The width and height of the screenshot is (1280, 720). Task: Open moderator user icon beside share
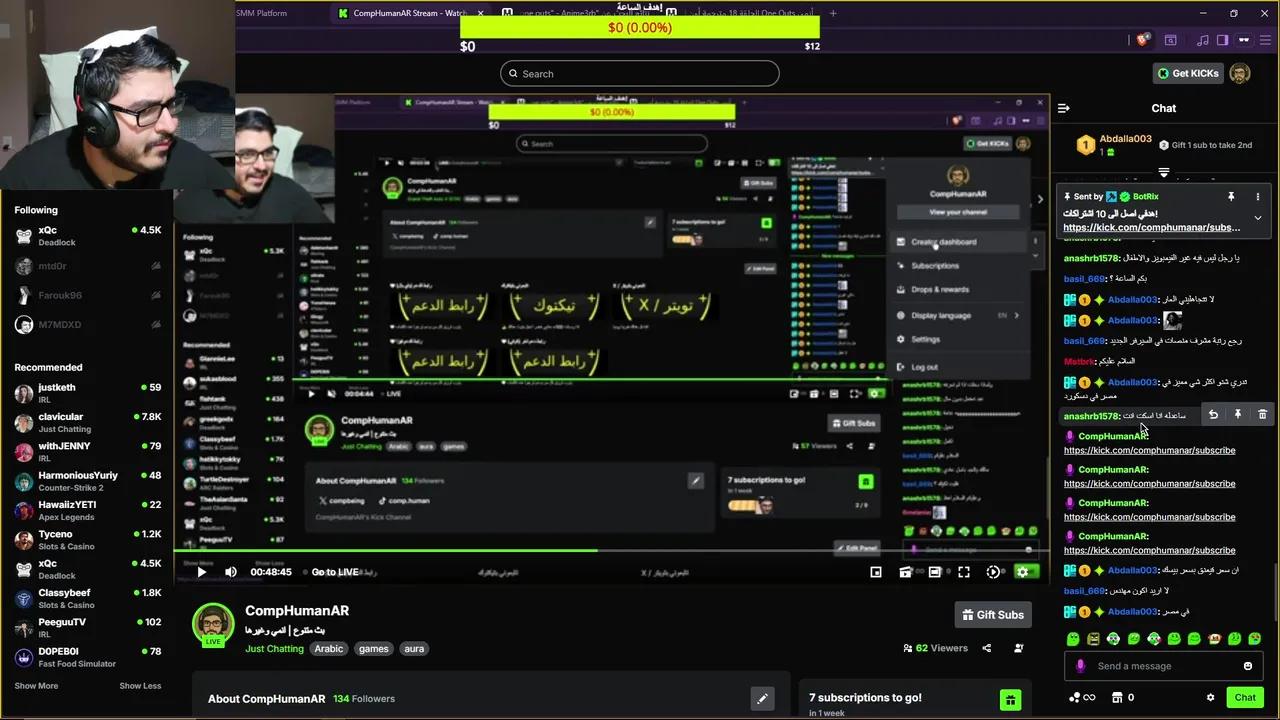click(1019, 648)
